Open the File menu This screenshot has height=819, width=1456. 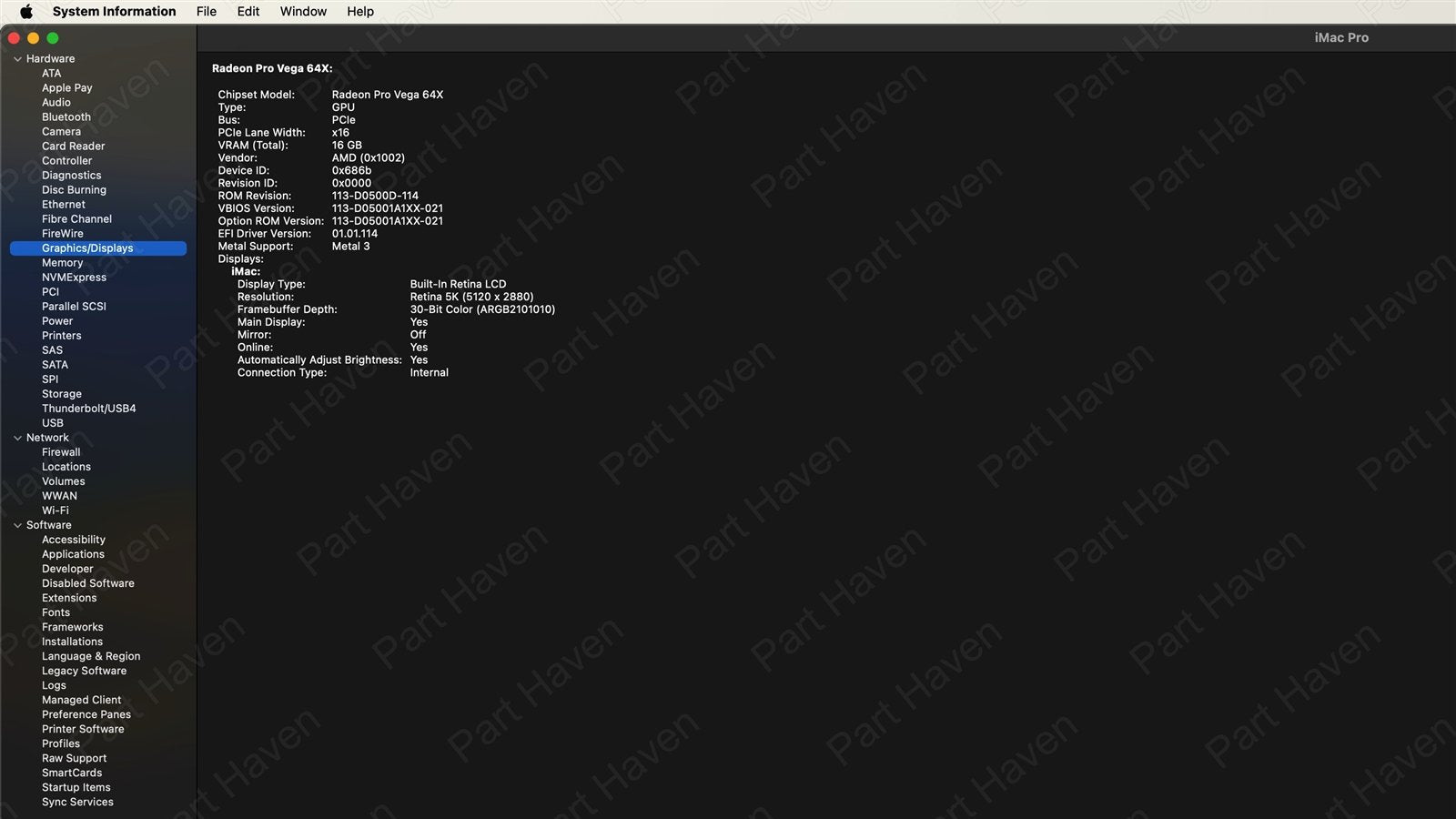pyautogui.click(x=207, y=12)
